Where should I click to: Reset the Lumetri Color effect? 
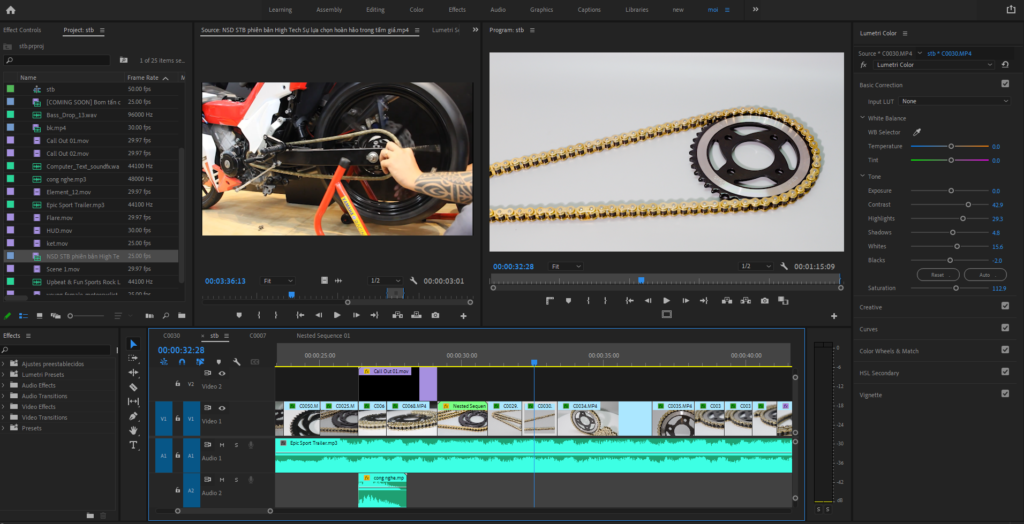[1004, 65]
